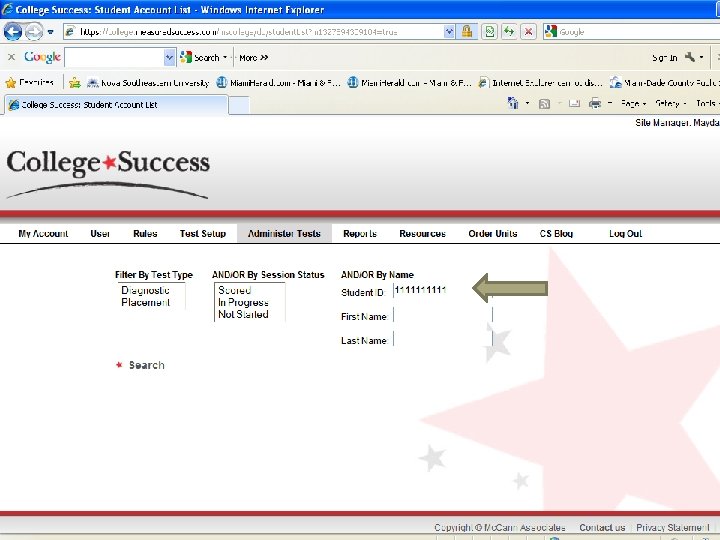Click the Print icon in command bar

click(595, 103)
